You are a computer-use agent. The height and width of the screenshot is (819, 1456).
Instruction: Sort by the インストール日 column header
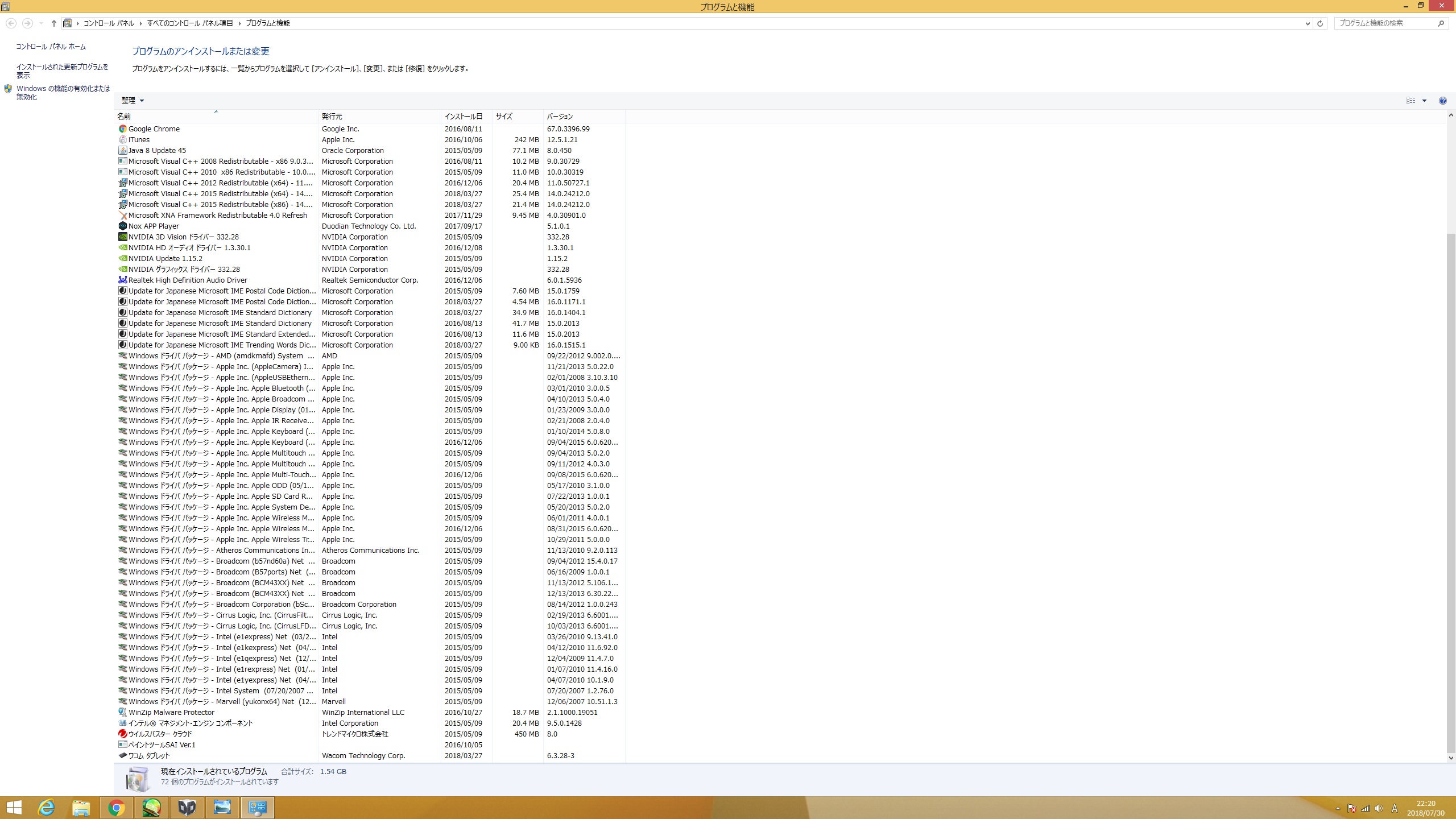[464, 117]
